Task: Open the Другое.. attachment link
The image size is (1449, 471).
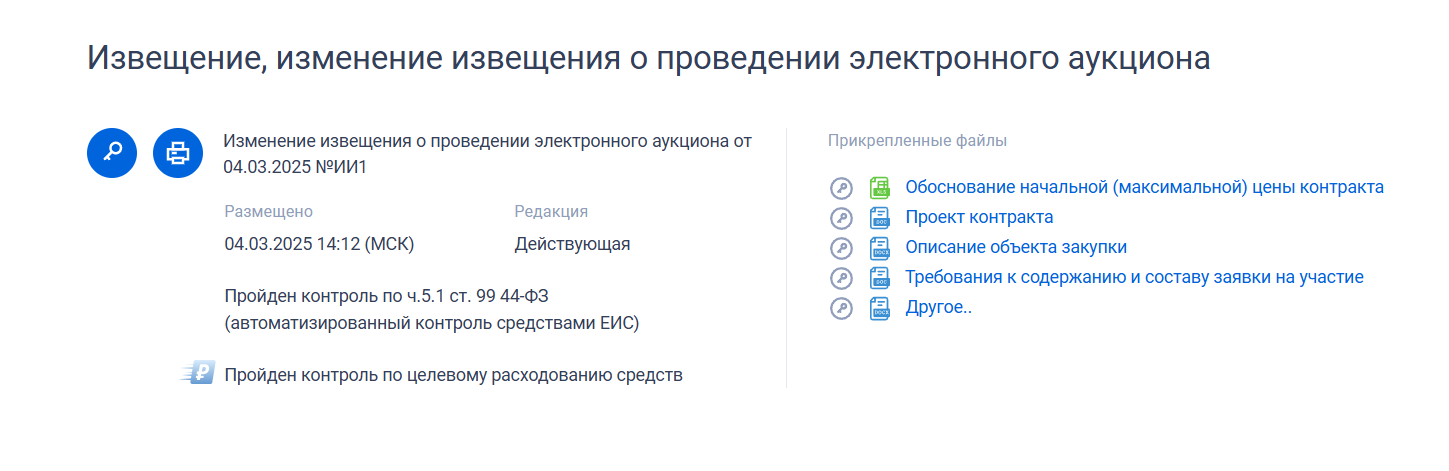Action: [x=938, y=307]
